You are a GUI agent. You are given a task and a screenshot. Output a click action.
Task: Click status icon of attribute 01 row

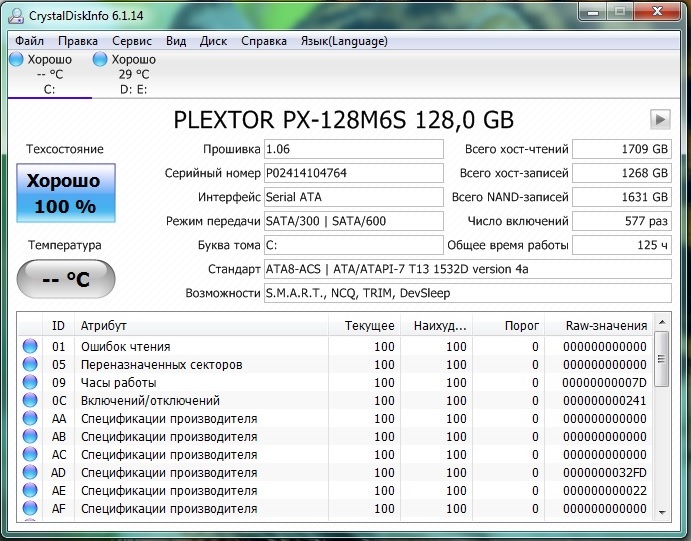[x=30, y=346]
